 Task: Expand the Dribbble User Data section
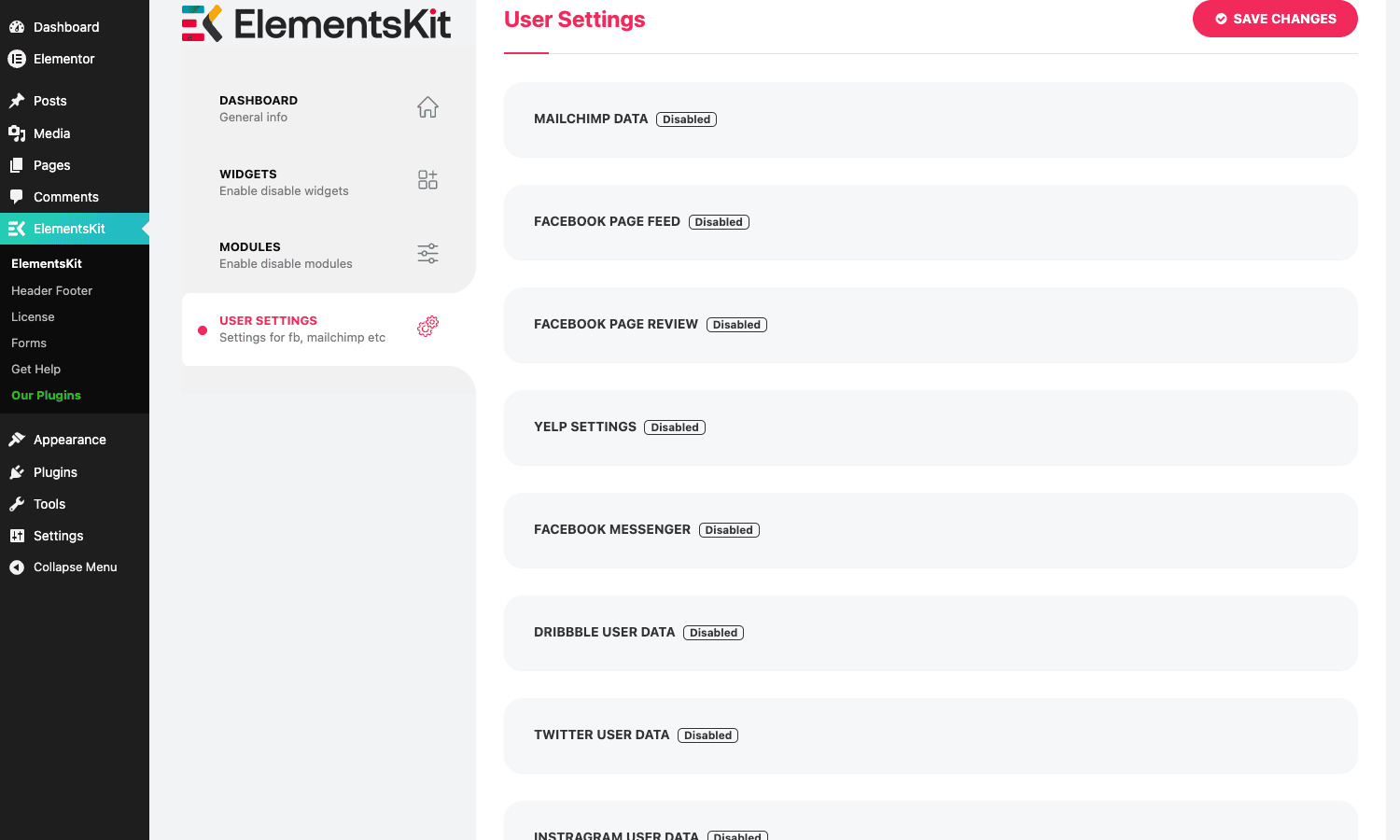coord(931,633)
